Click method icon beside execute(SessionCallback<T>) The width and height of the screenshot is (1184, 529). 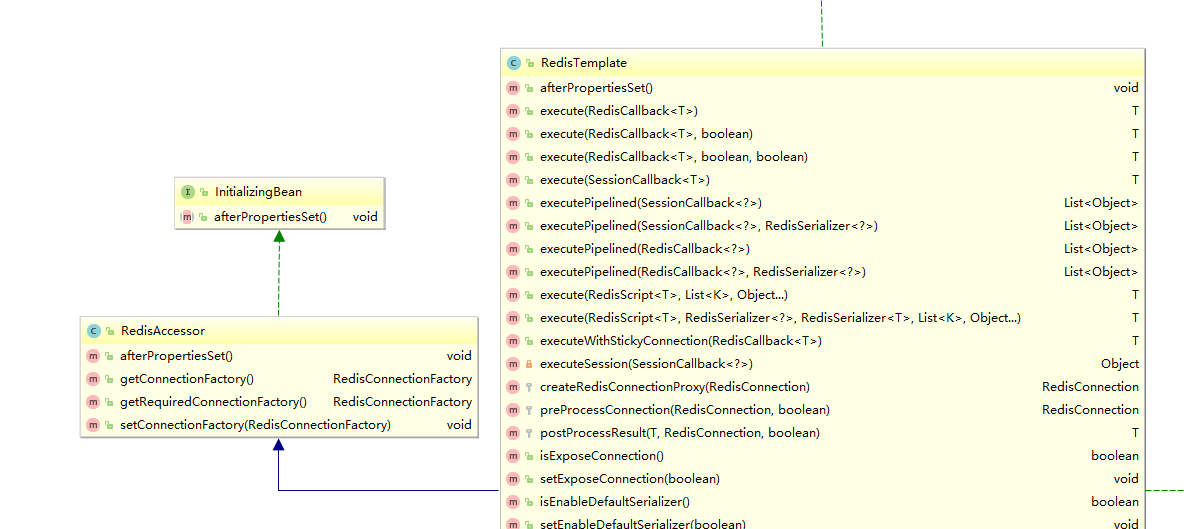tap(513, 180)
